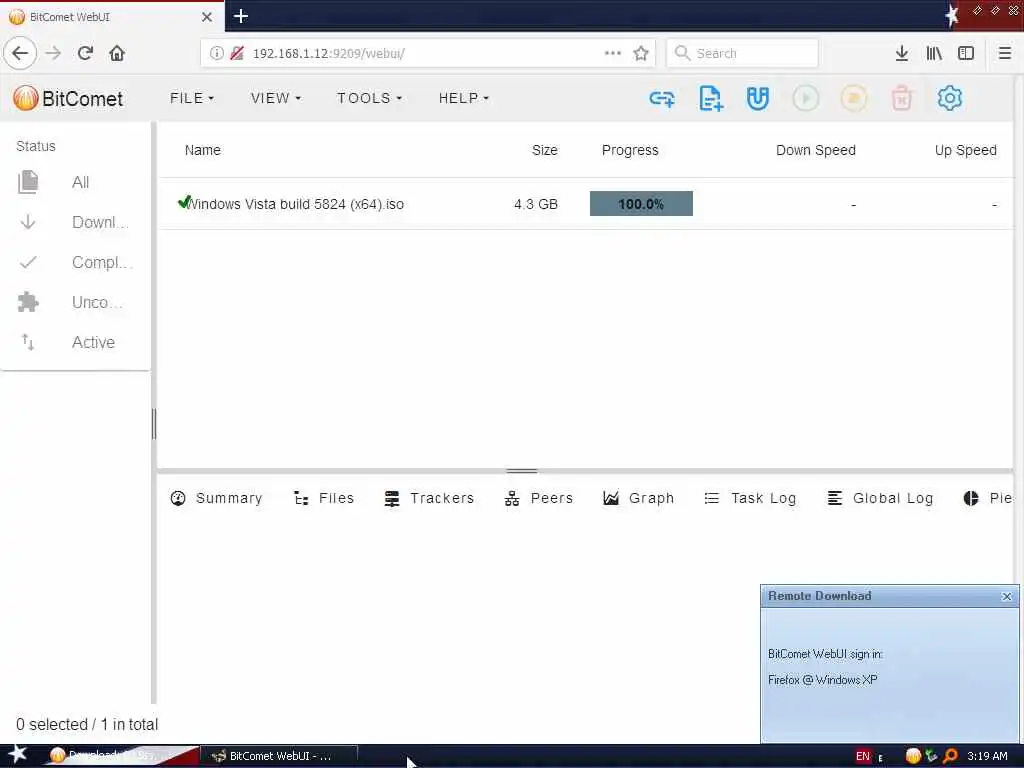Screen dimensions: 1024x768
Task: Select the Uncompleted status filter
Action: [76, 302]
